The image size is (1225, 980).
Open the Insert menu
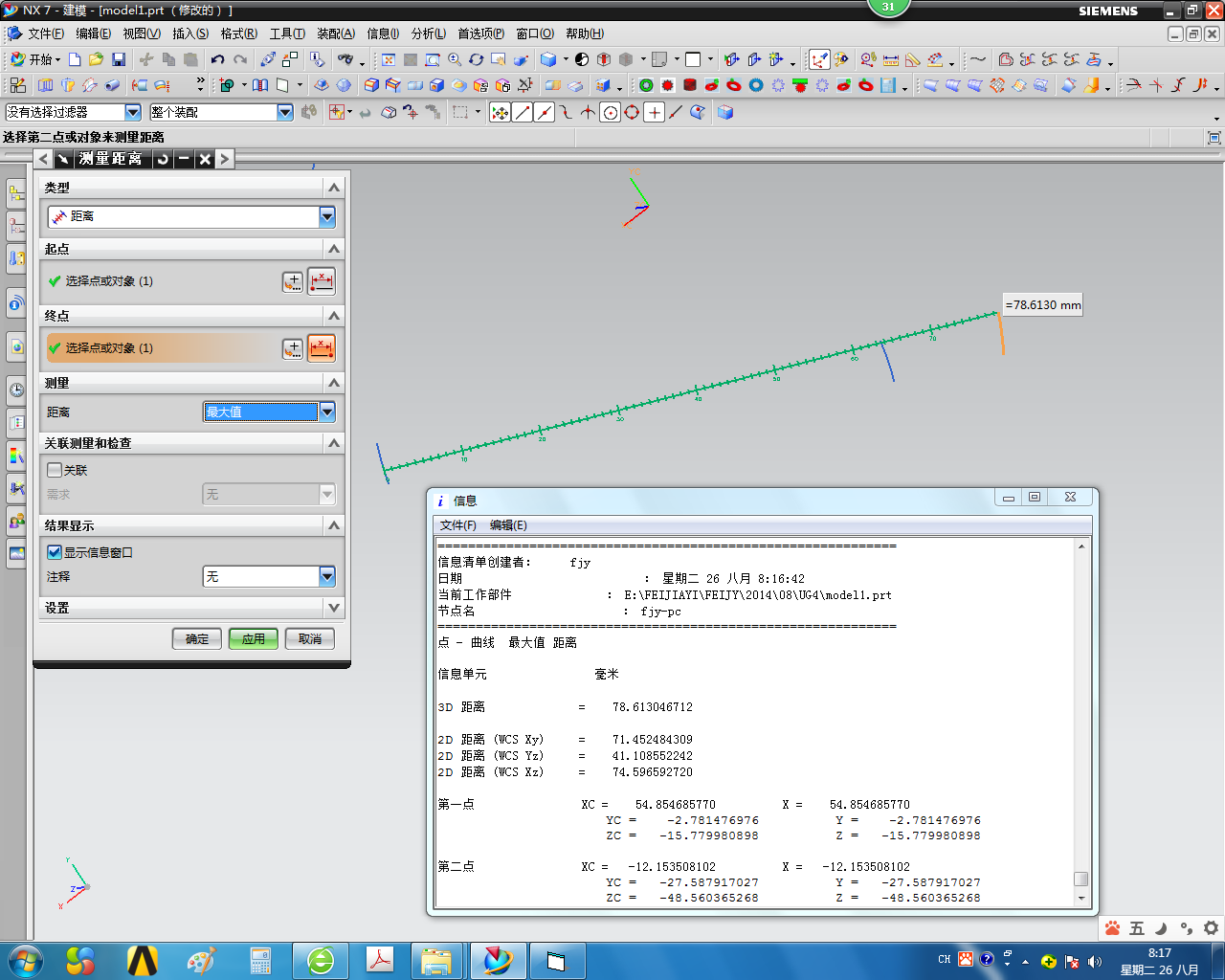190,33
